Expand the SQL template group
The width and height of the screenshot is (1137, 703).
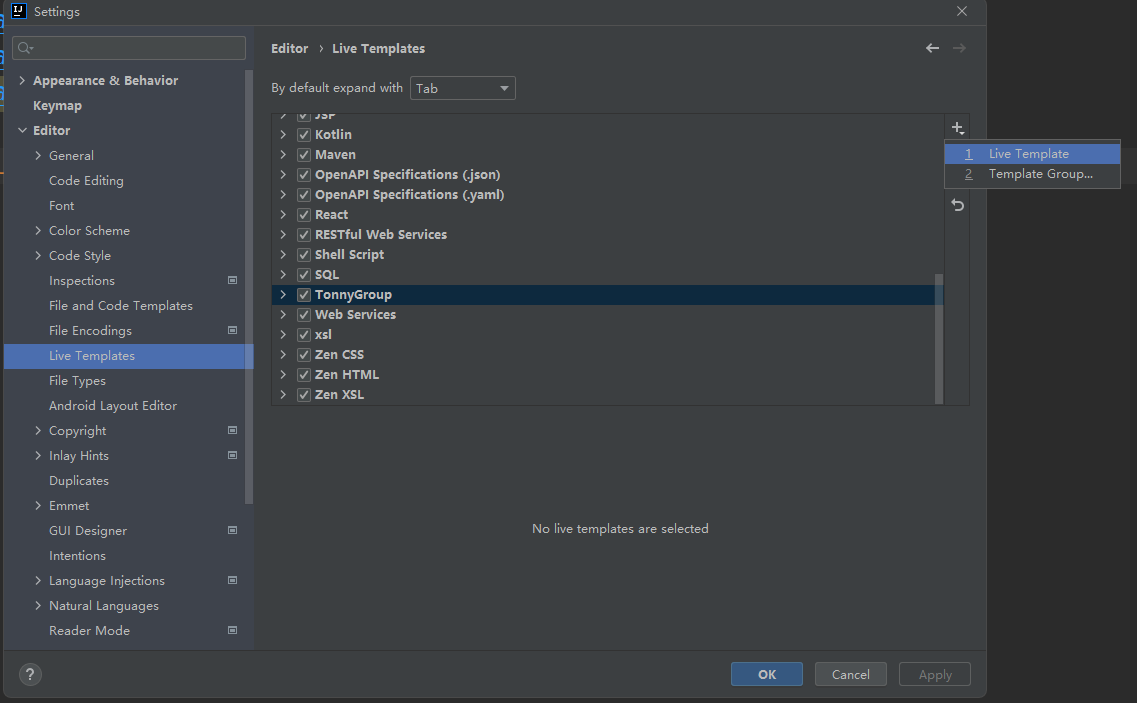[283, 275]
